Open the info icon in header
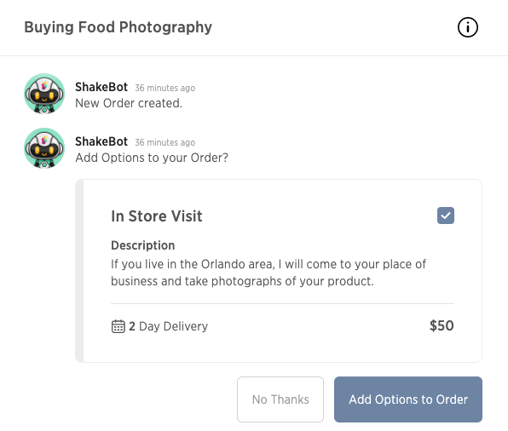The image size is (508, 431). click(x=467, y=27)
